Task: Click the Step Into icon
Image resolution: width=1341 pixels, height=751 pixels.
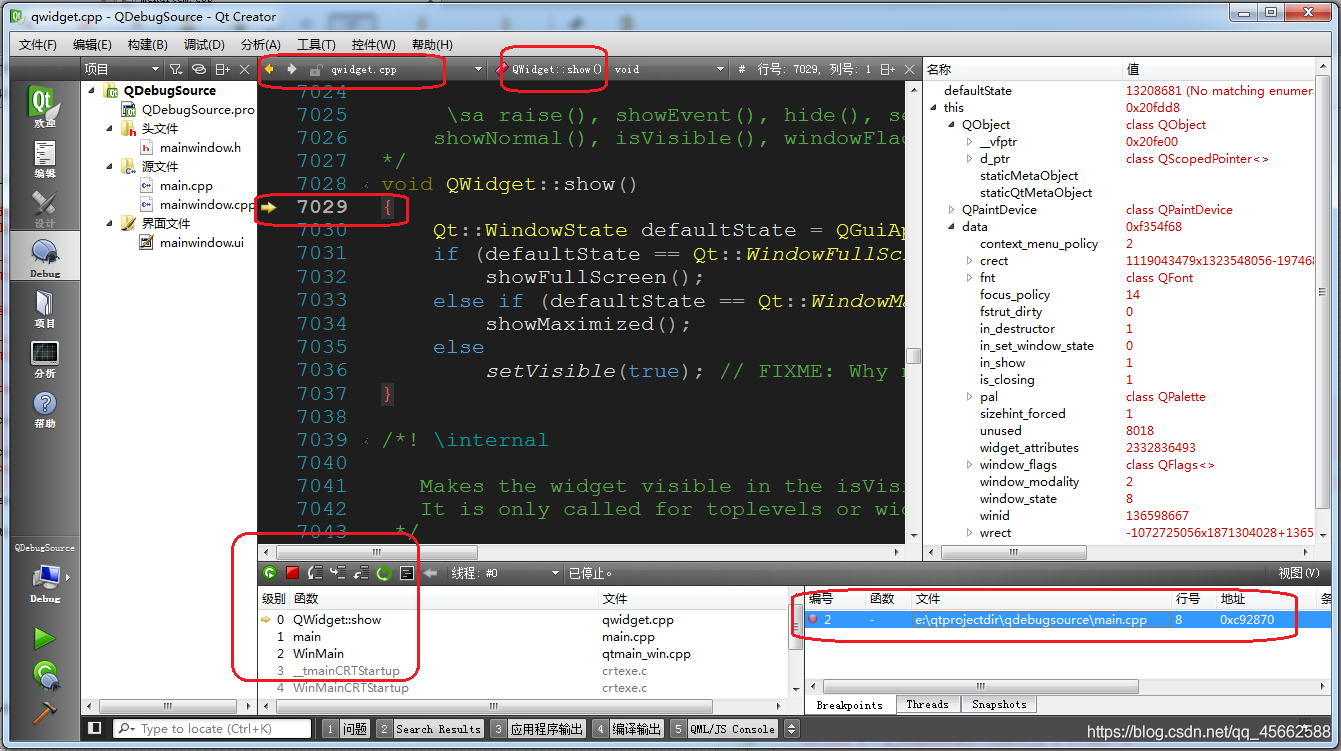Action: [x=338, y=573]
